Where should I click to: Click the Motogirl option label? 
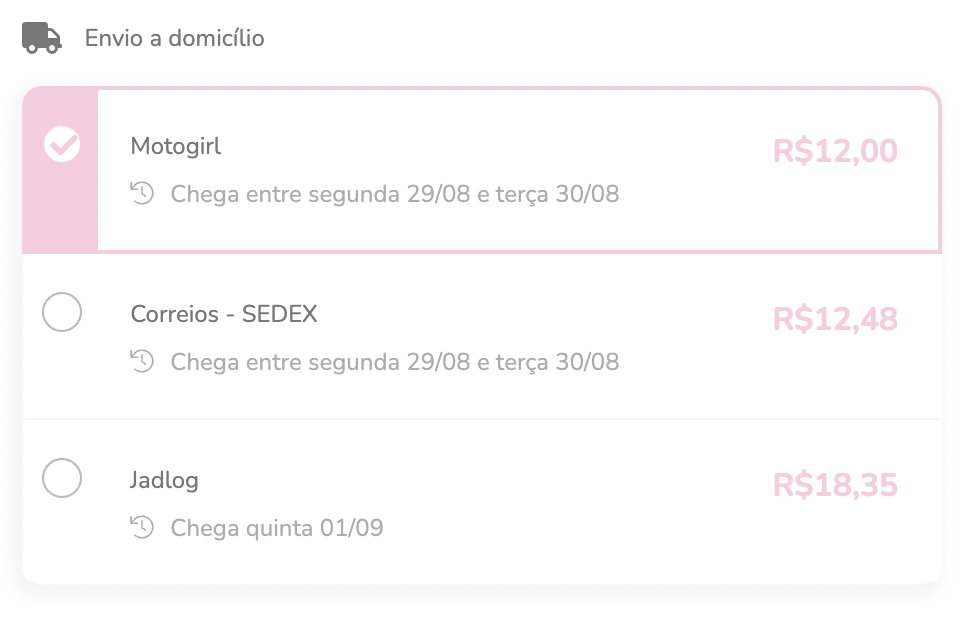pyautogui.click(x=176, y=146)
